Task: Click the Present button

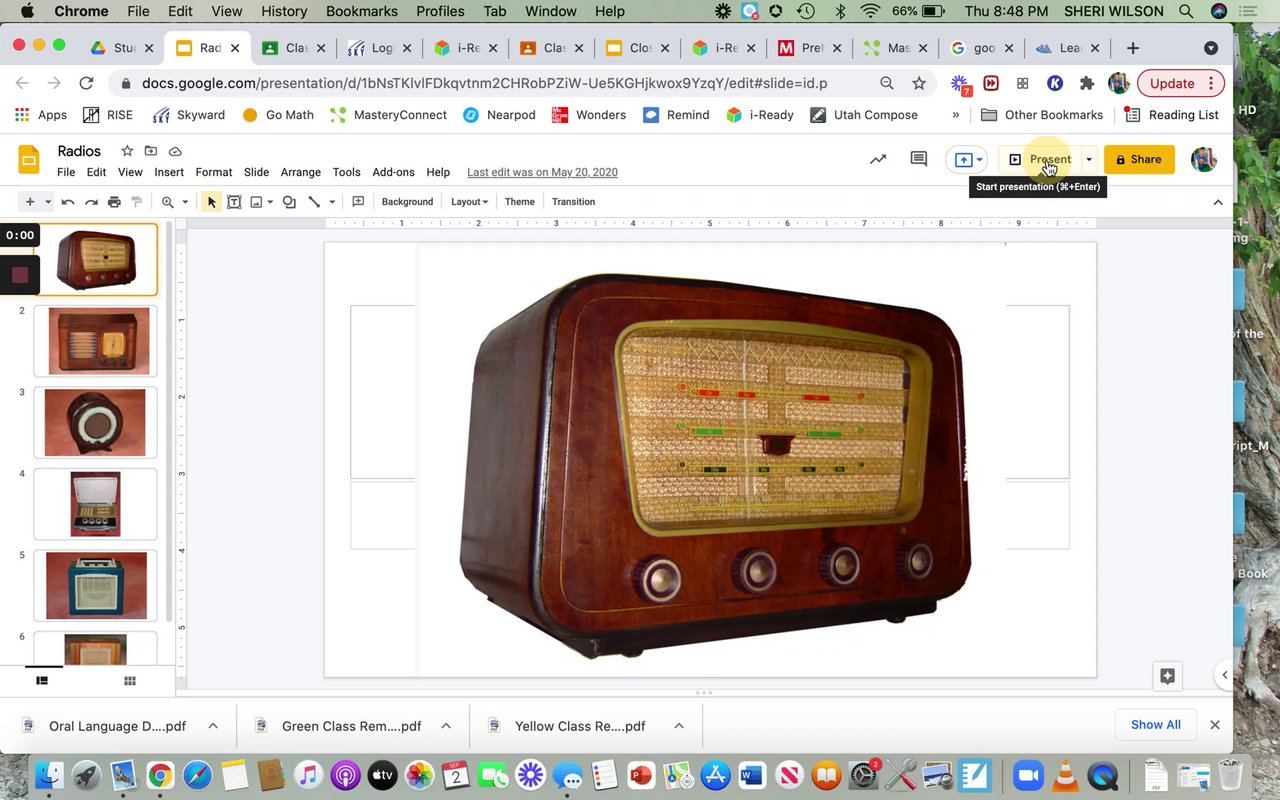Action: tap(1040, 159)
